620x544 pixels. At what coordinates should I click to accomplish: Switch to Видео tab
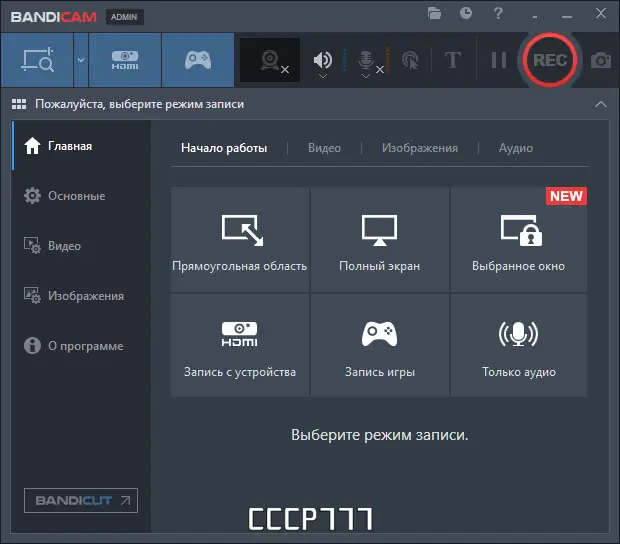point(324,148)
